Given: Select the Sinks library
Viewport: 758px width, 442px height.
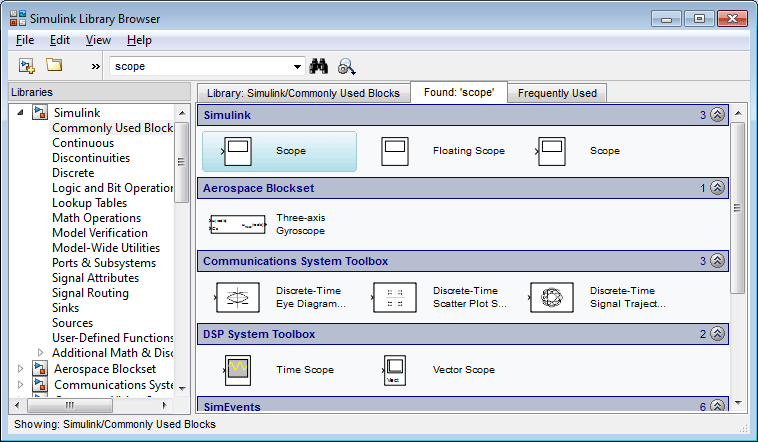Looking at the screenshot, I should pos(65,308).
